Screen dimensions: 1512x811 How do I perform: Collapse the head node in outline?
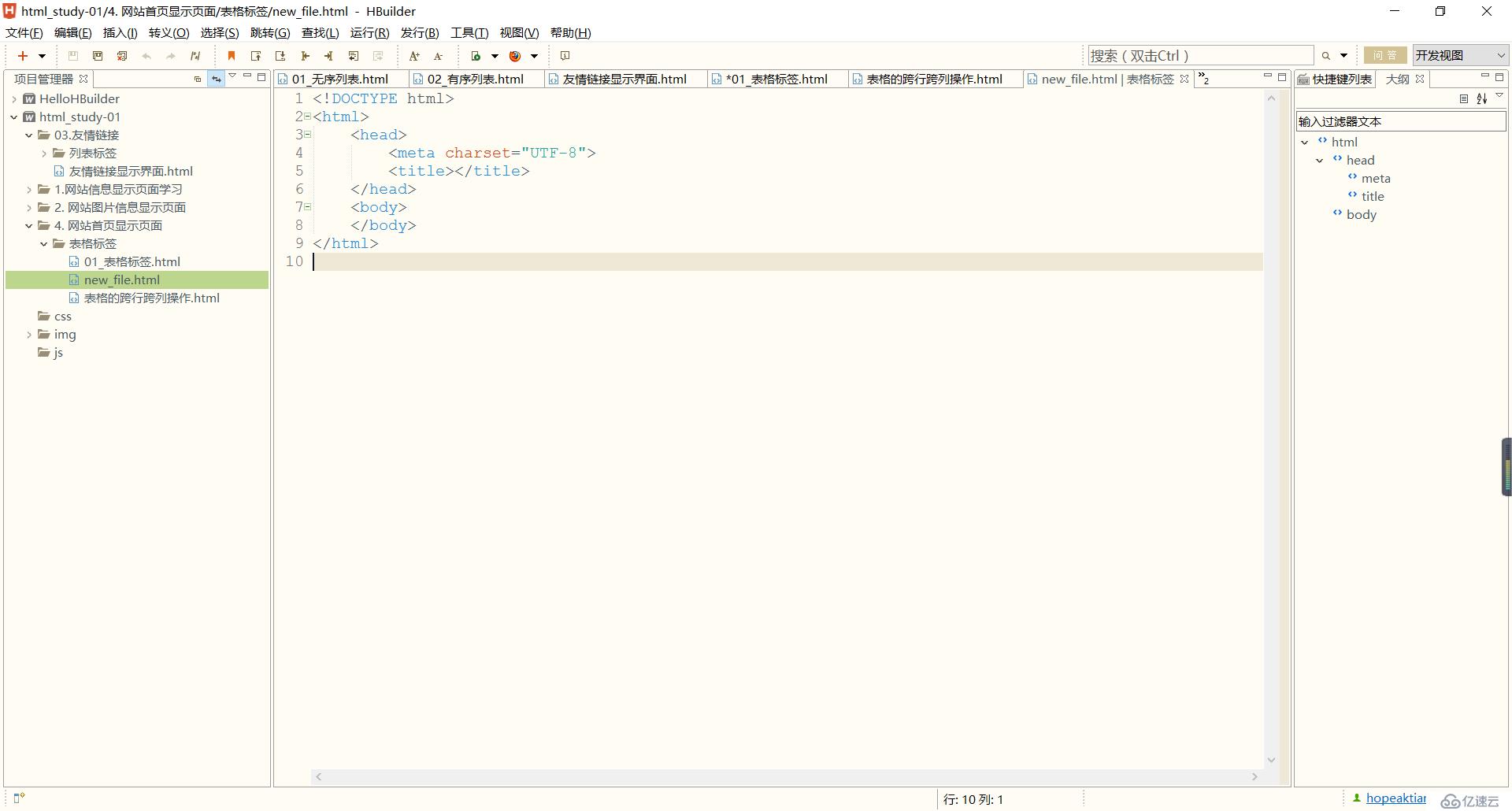tap(1320, 161)
